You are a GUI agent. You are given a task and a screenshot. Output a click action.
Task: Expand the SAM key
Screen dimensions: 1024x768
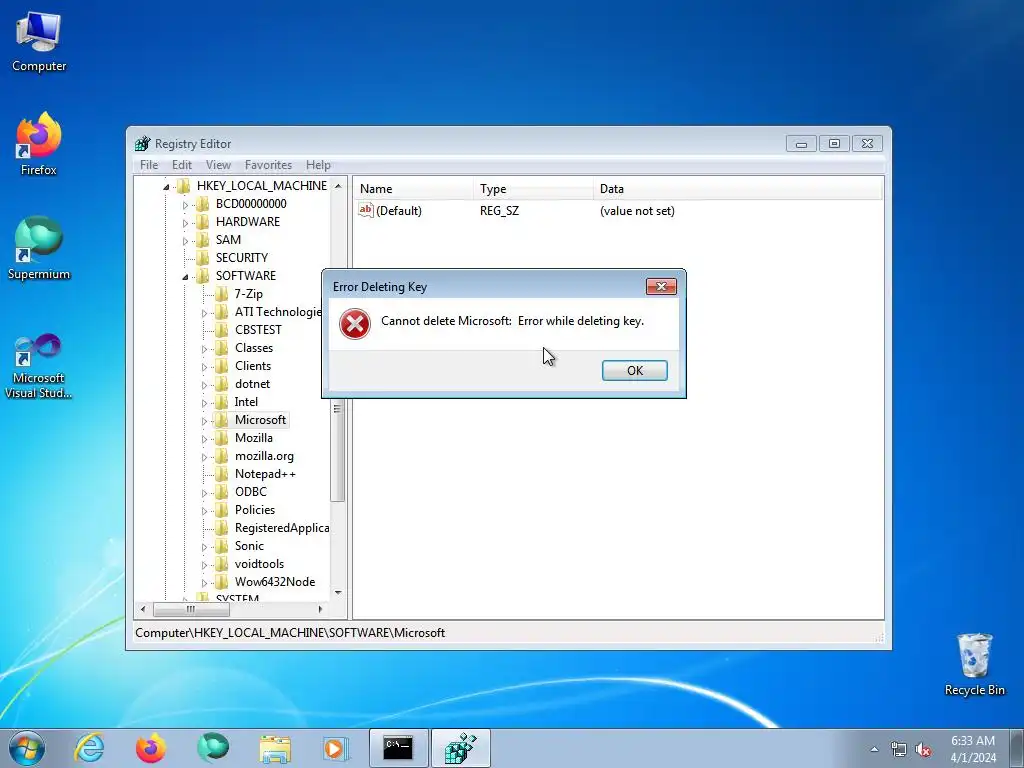[x=185, y=241]
